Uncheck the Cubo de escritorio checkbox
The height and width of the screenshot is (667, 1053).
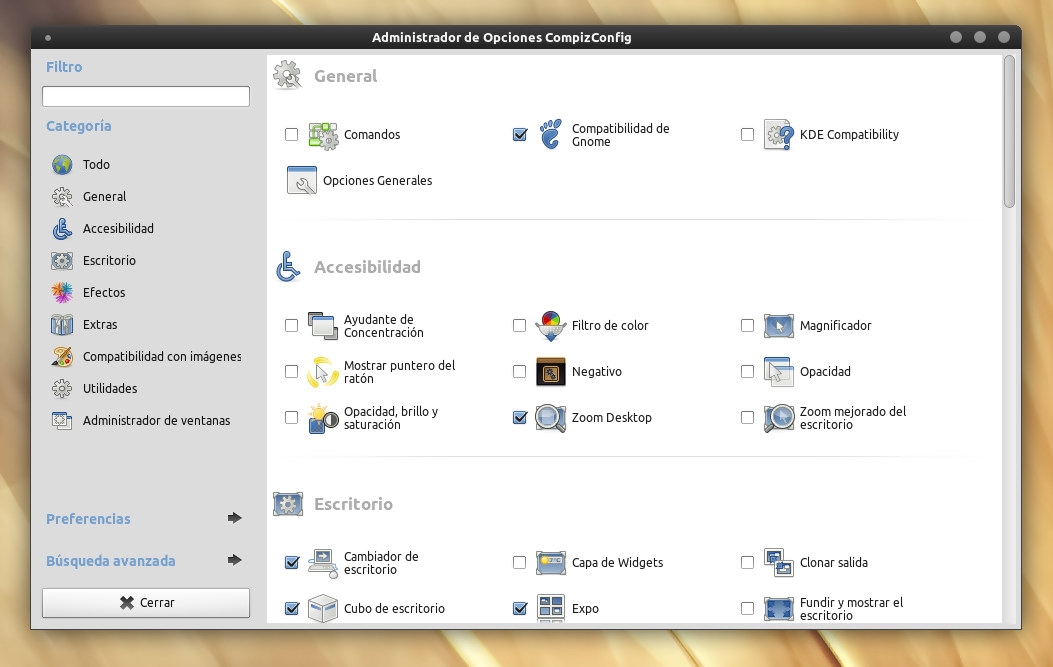tap(292, 609)
